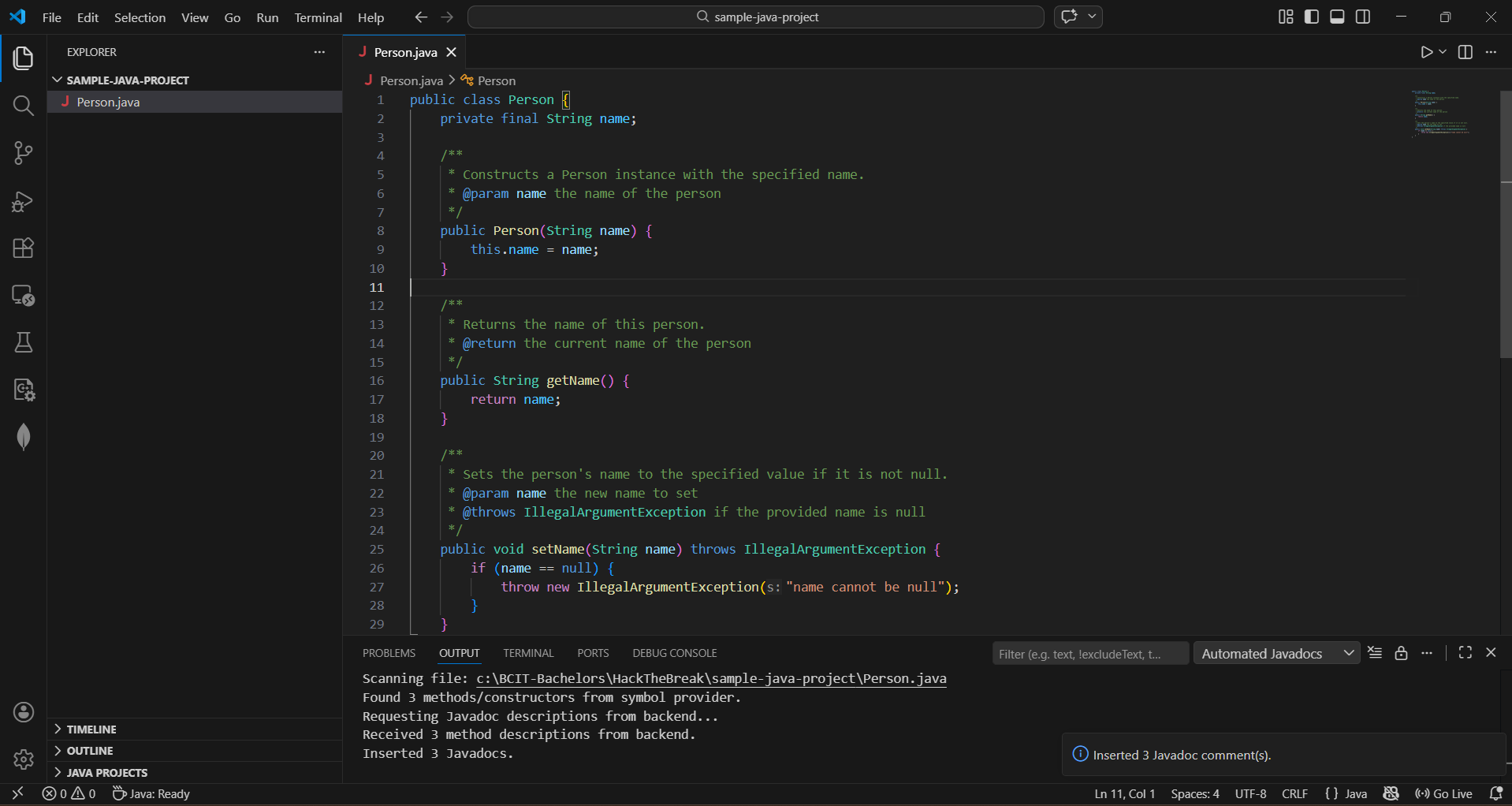Expand the TIMELINE section
Screen dimensions: 1512x806
(91, 730)
